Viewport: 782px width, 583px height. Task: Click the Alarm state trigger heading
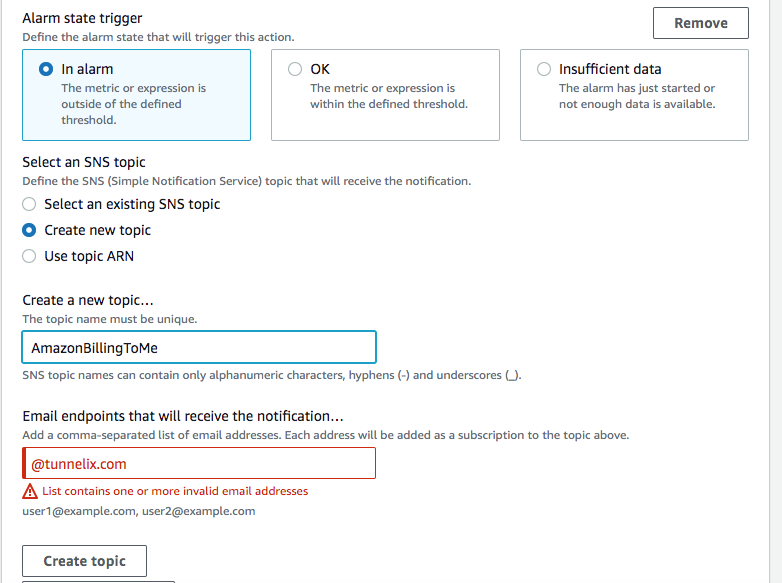(x=82, y=18)
